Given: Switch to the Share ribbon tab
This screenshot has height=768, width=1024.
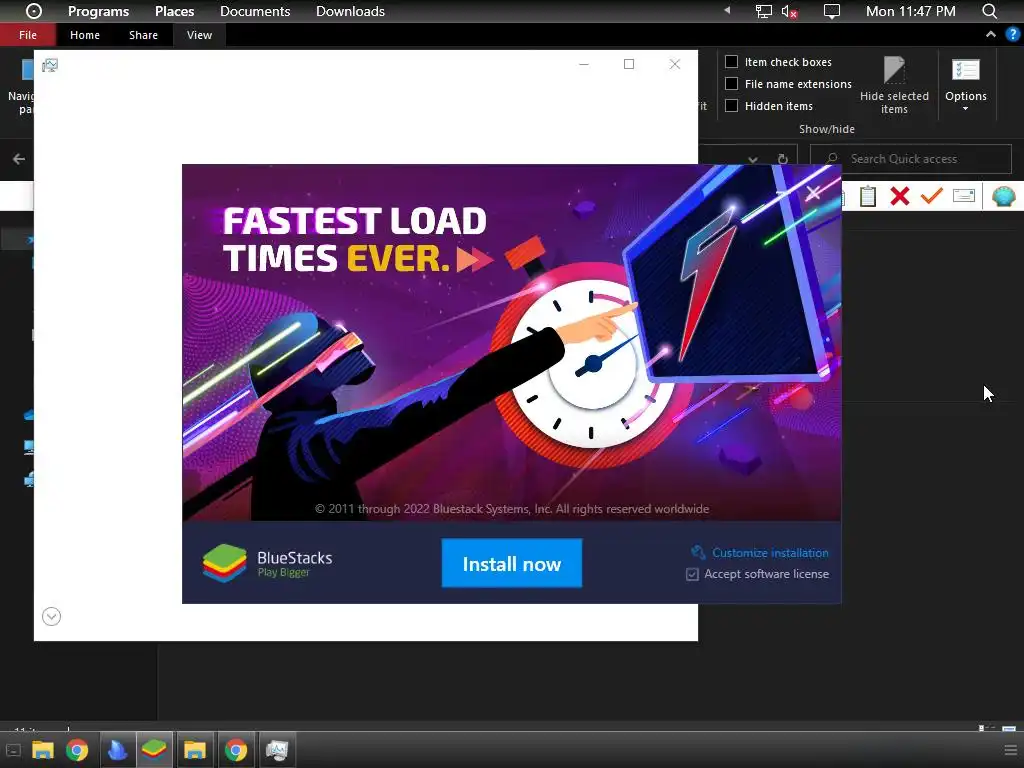Looking at the screenshot, I should (x=143, y=35).
